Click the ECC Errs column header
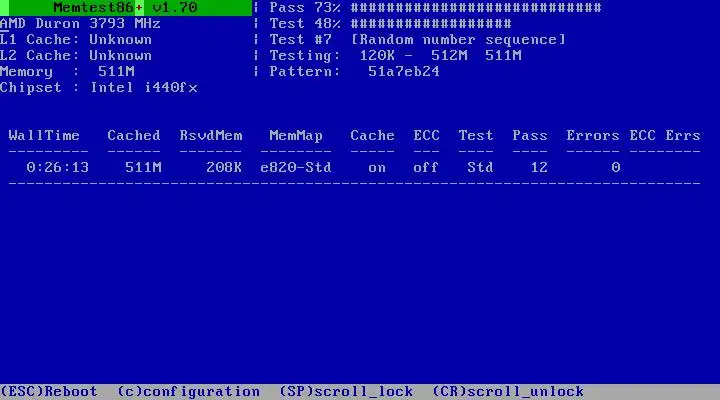 (665, 135)
